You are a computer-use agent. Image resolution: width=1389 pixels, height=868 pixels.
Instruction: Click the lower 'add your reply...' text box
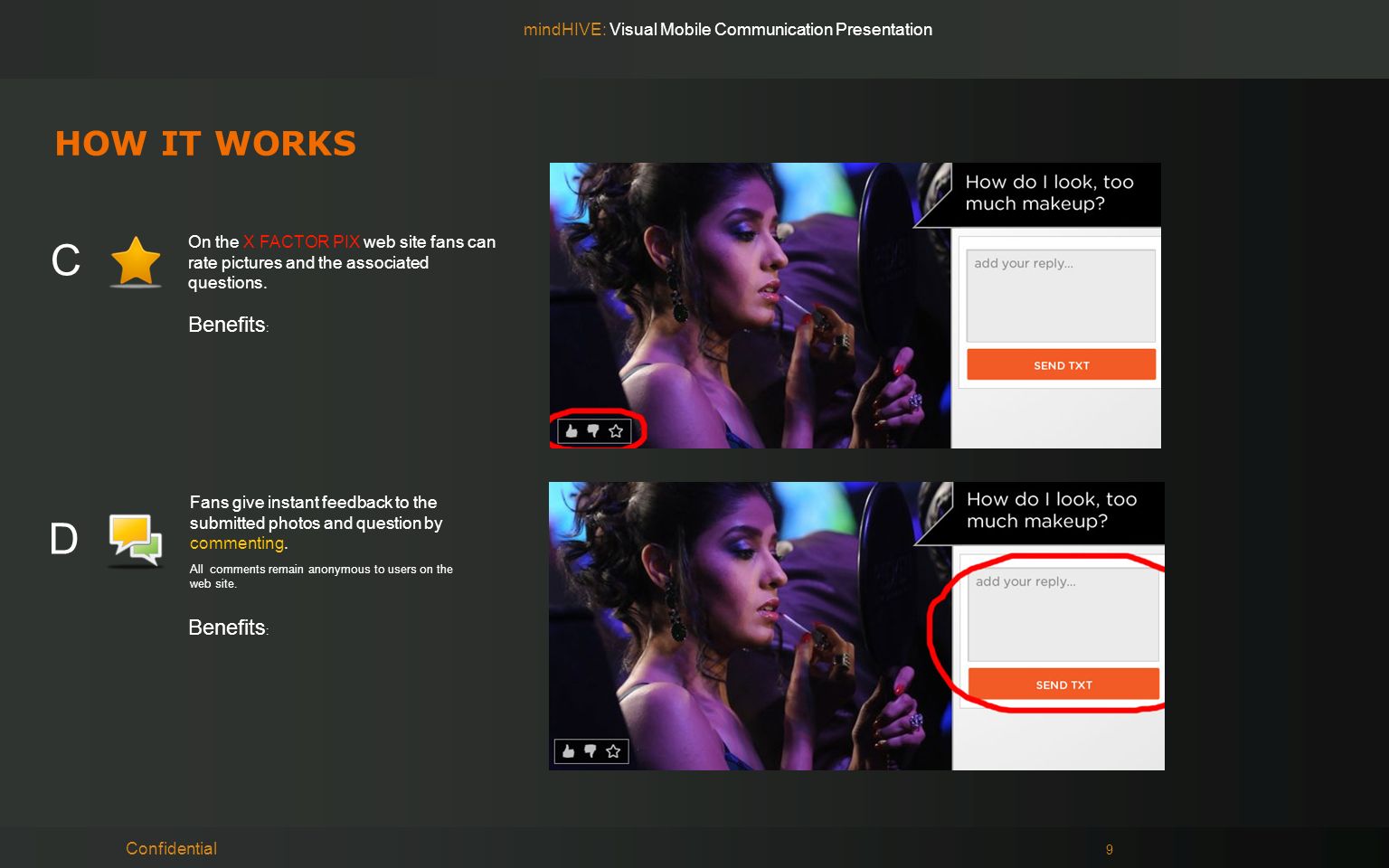(1063, 615)
